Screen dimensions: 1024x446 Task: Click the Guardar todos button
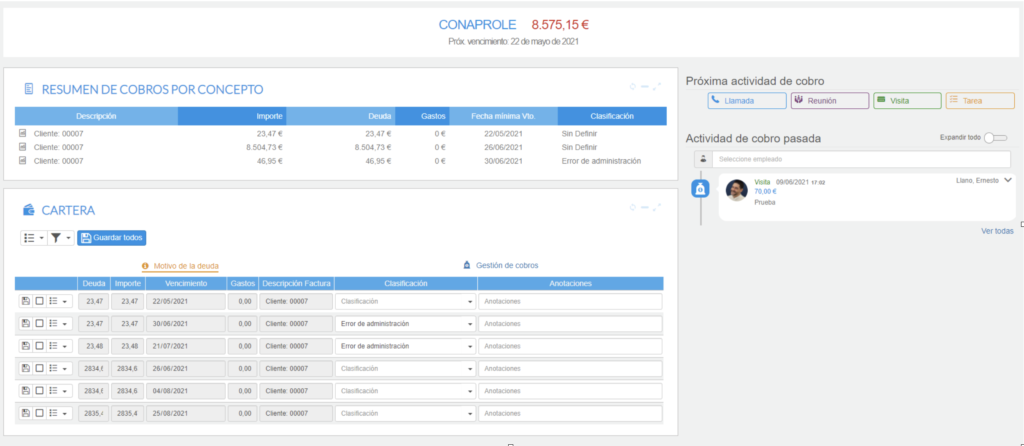(112, 238)
